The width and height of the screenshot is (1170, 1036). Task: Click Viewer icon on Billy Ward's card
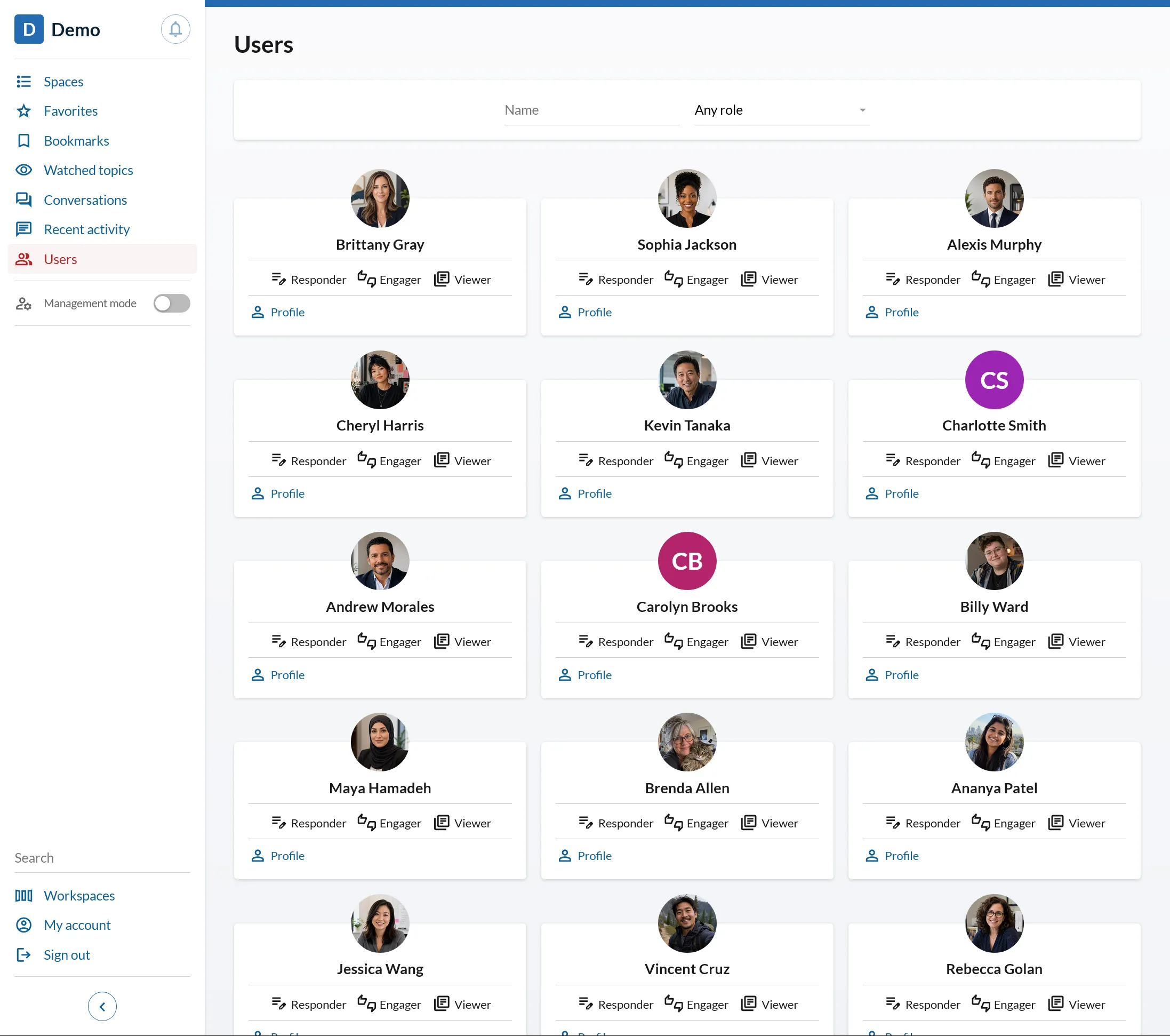pyautogui.click(x=1055, y=641)
